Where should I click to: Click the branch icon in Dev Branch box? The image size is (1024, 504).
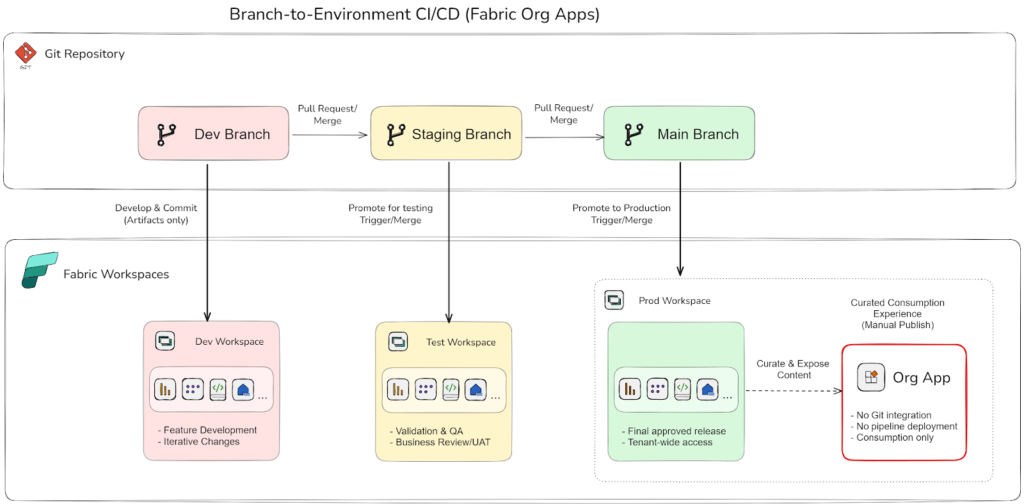tap(167, 134)
